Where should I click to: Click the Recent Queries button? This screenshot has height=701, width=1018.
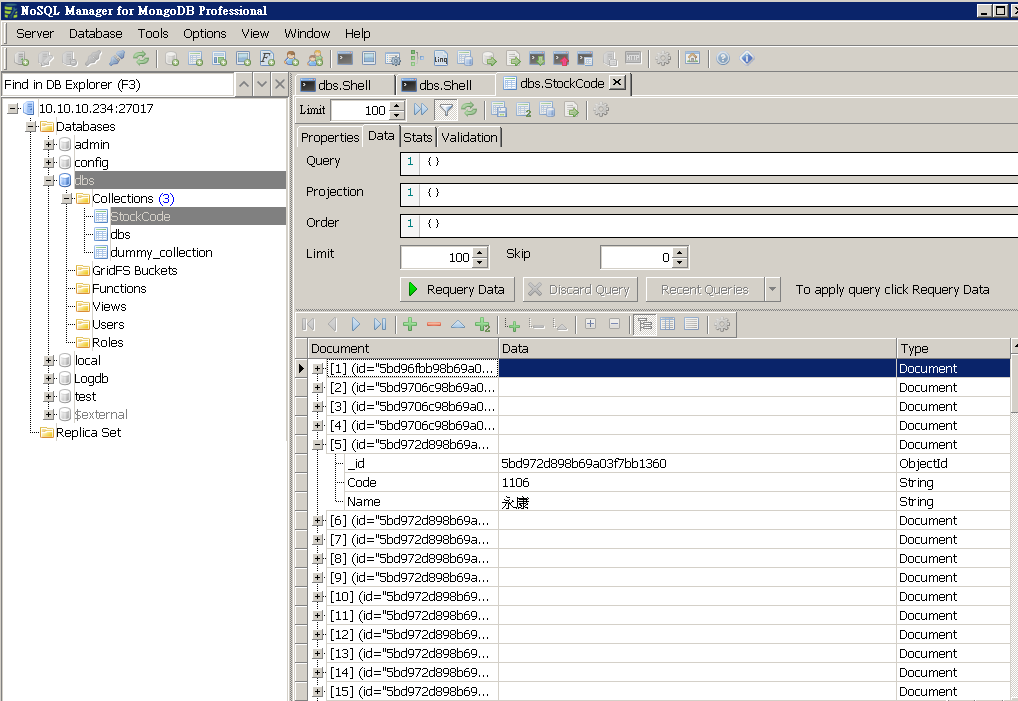(x=705, y=289)
